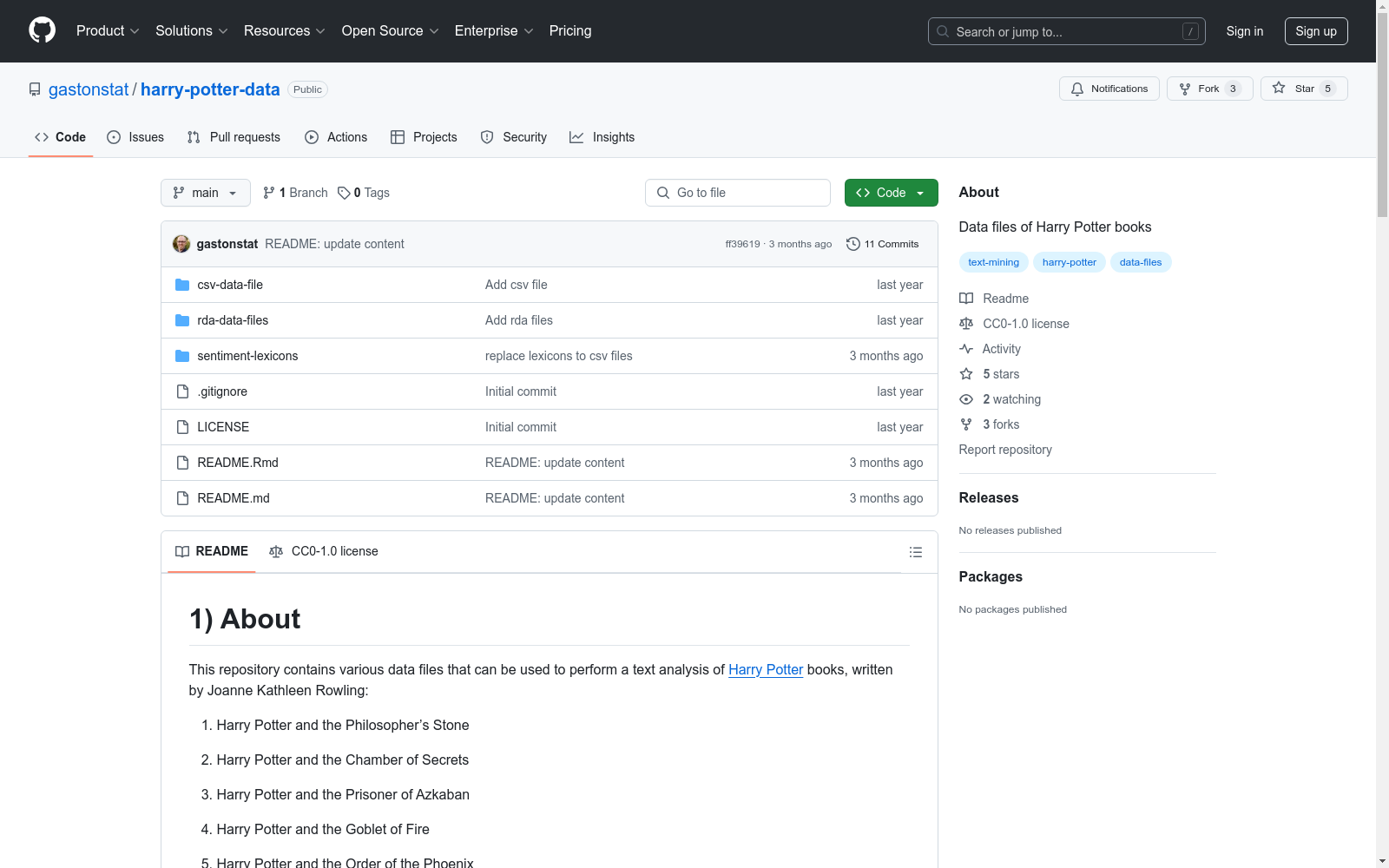Screen dimensions: 1389x868
Task: Follow the Harry Potter hyperlink in README
Action: 766,669
